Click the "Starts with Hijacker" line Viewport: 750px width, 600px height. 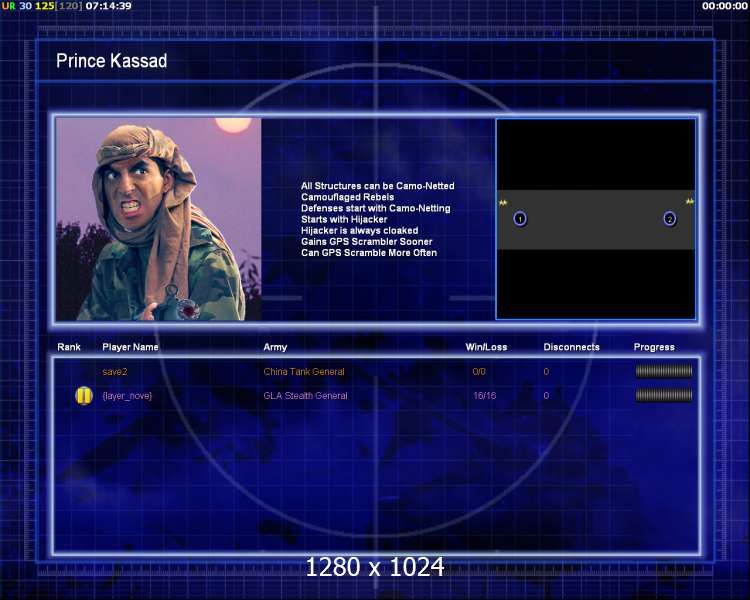click(344, 219)
